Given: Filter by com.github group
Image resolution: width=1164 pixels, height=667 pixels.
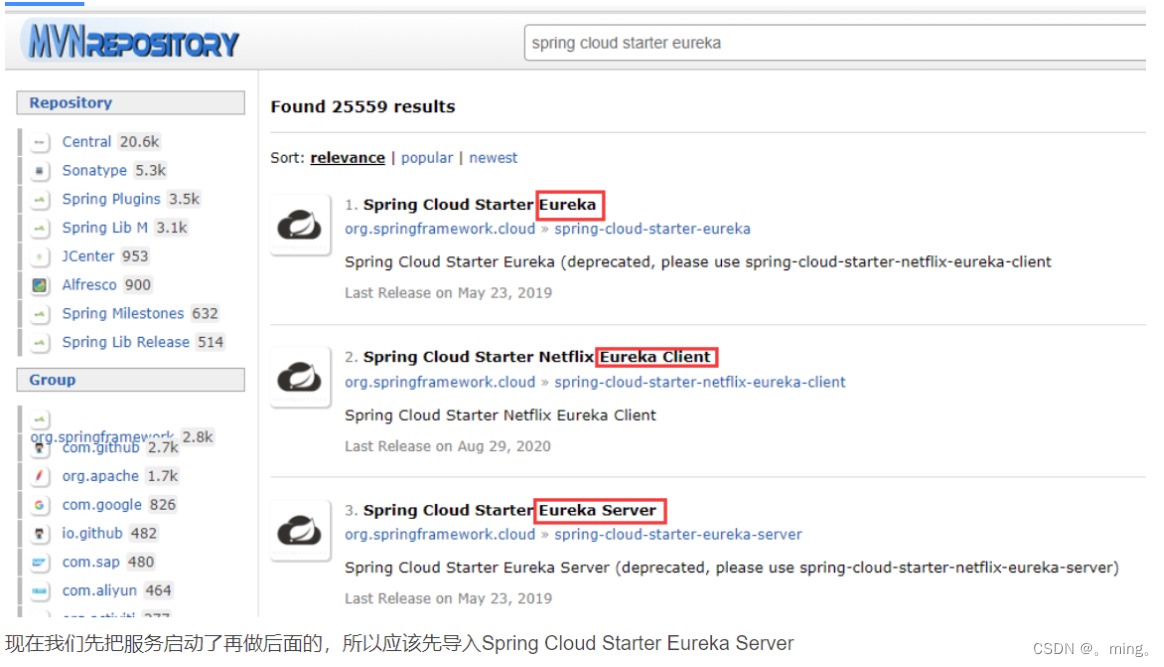Looking at the screenshot, I should coord(101,448).
